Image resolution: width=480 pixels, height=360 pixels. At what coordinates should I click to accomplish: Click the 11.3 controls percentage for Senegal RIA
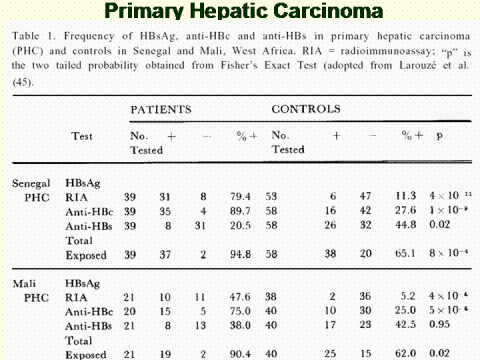pyautogui.click(x=406, y=195)
